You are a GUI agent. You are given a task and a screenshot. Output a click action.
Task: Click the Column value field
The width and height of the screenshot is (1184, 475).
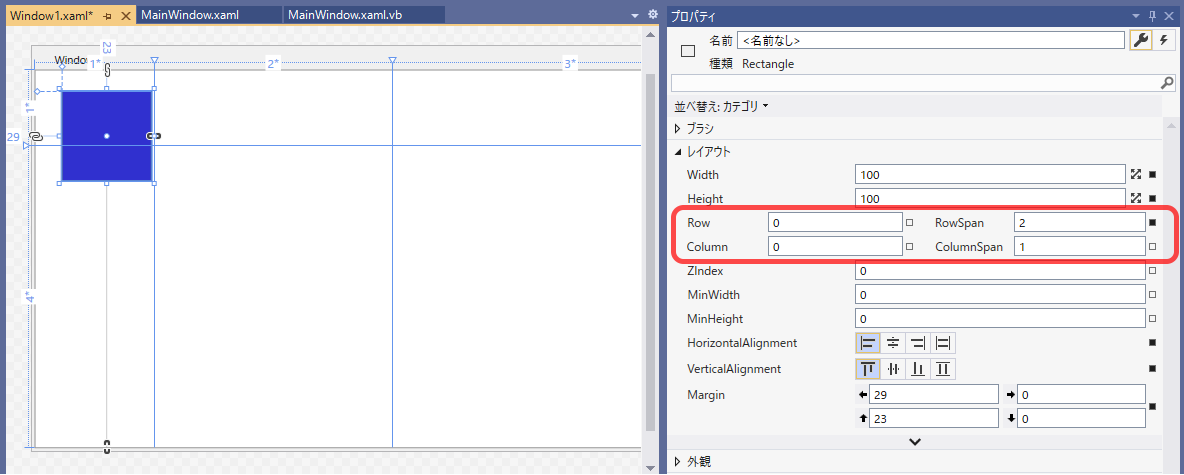(x=835, y=246)
